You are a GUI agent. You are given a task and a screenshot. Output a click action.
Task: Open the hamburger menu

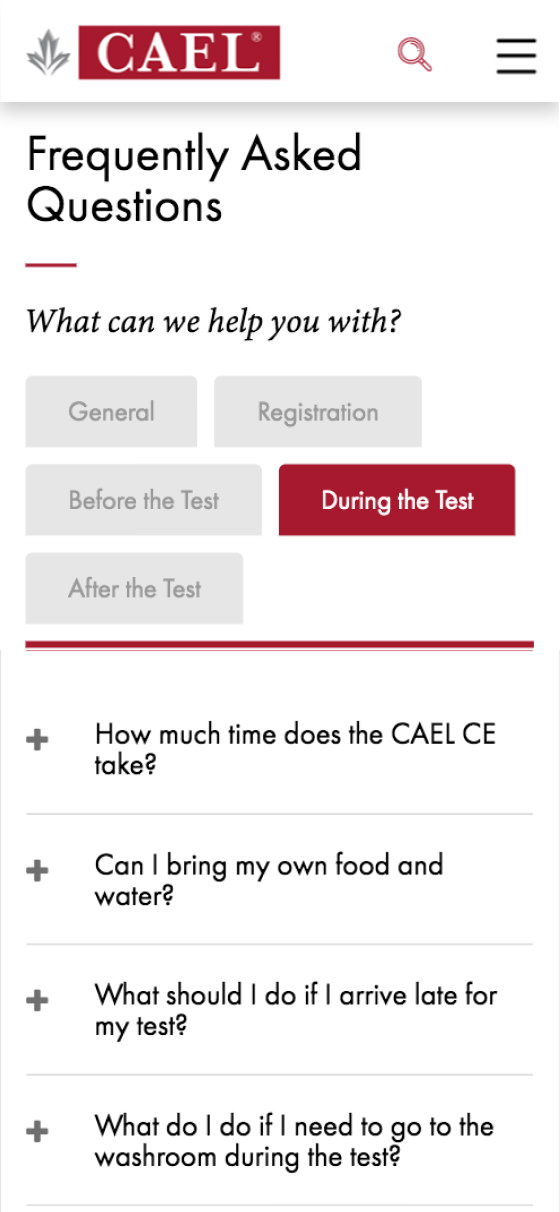tap(516, 54)
